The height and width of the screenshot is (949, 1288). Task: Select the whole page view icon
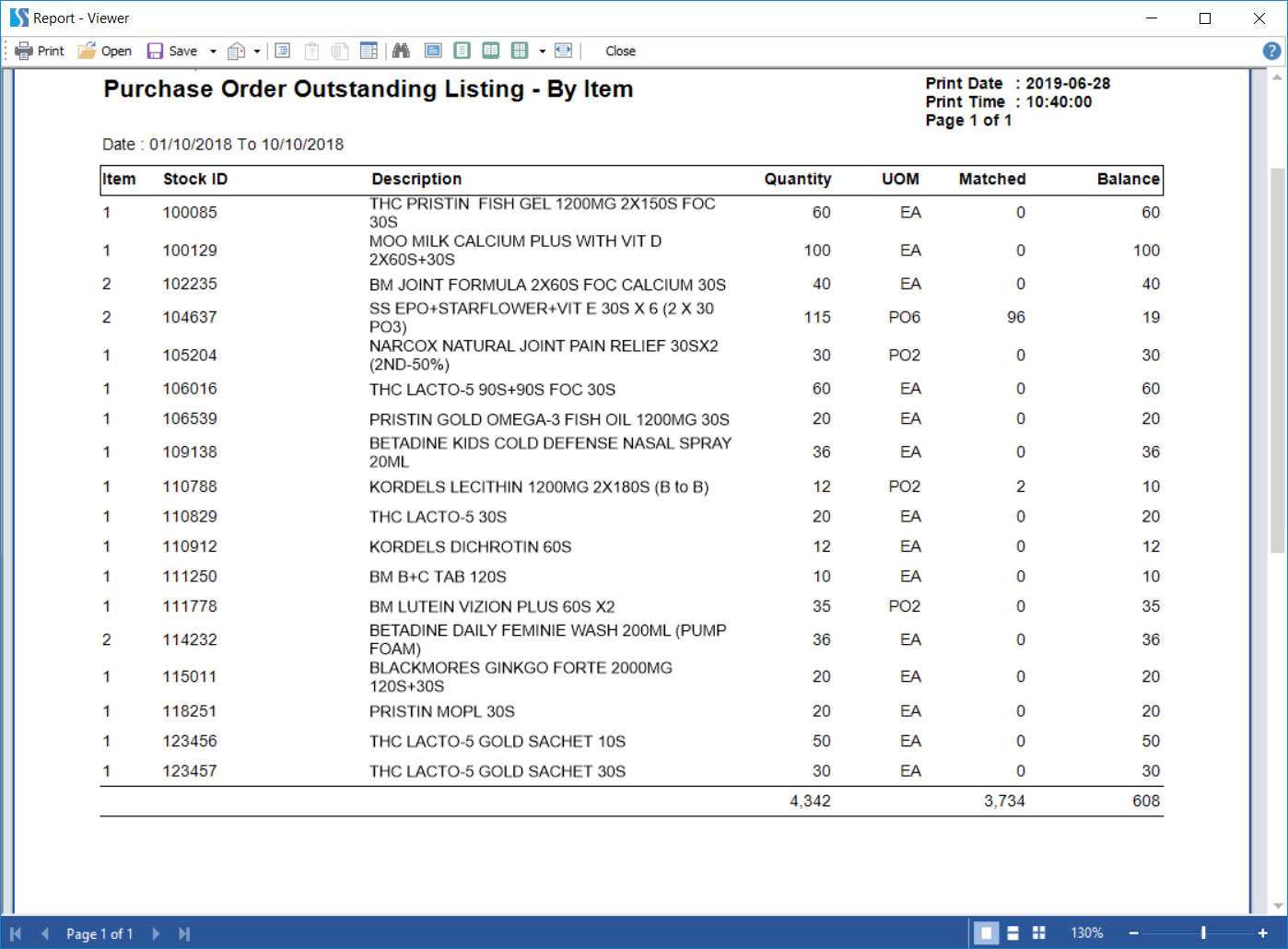point(463,51)
